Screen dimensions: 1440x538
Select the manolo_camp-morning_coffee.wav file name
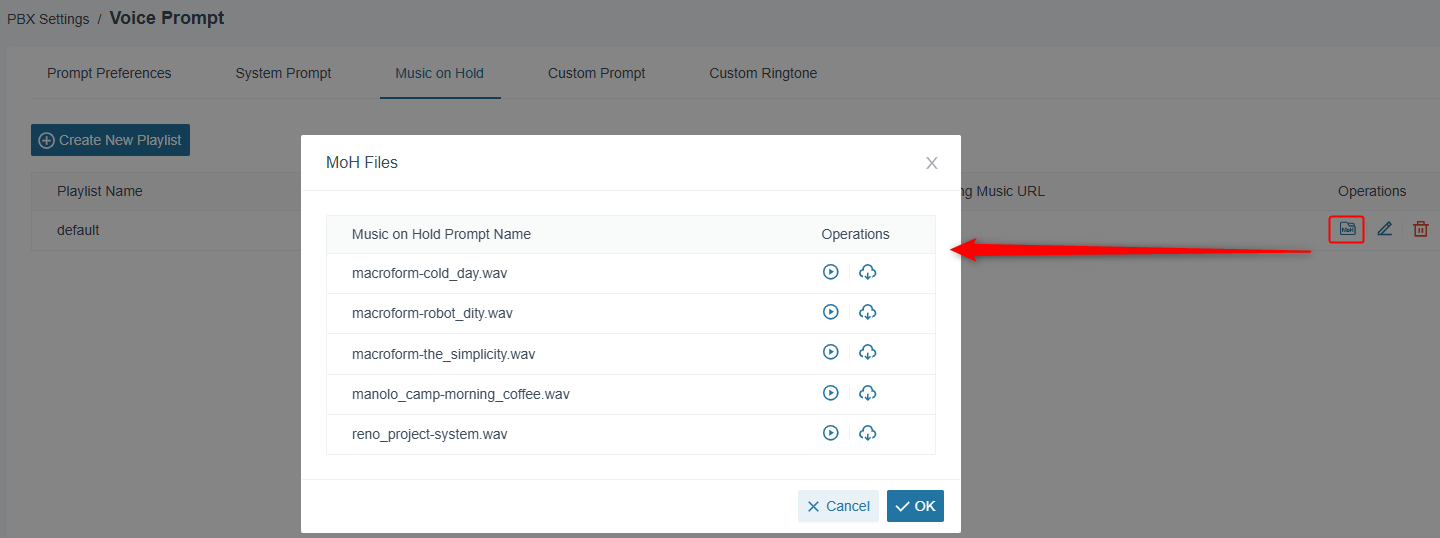(x=461, y=394)
